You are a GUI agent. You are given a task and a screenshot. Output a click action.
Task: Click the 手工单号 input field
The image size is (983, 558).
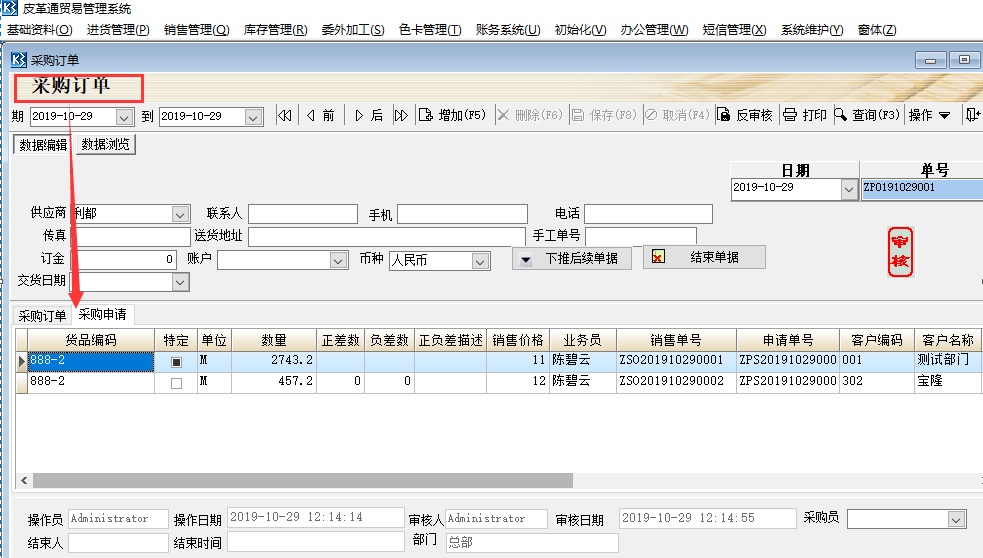tap(641, 236)
